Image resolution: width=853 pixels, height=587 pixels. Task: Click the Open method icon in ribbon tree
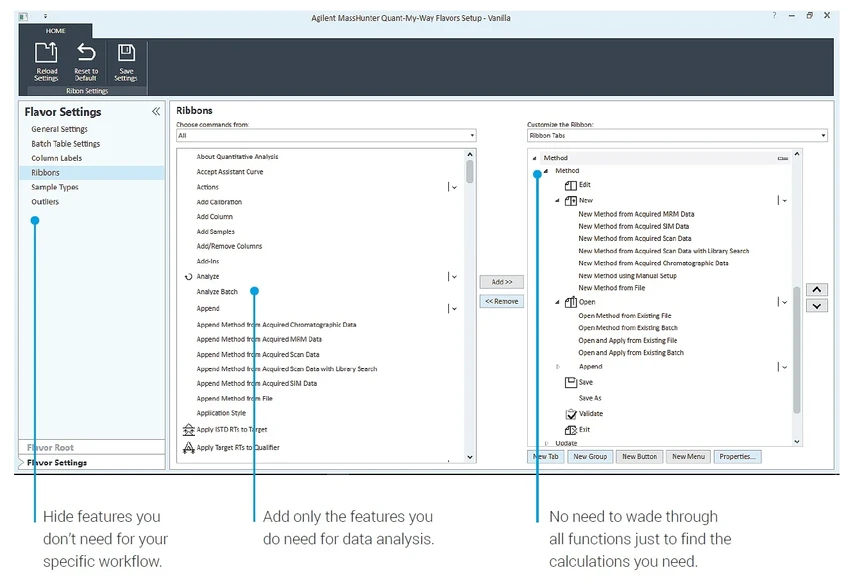click(x=571, y=302)
